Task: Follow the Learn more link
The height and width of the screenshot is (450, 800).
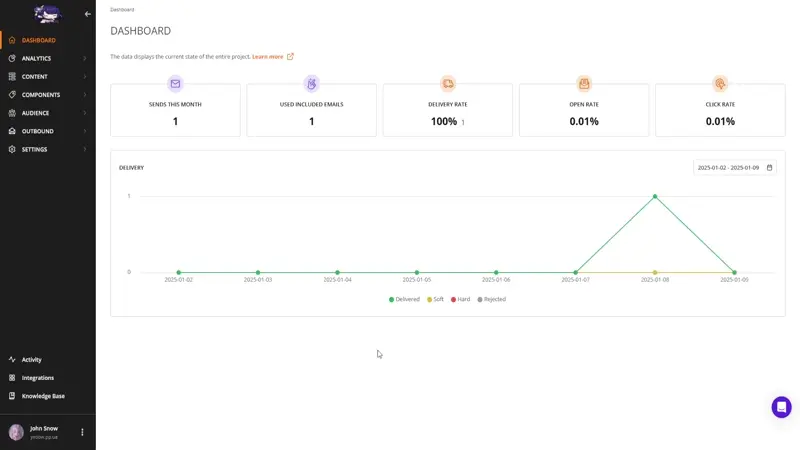Action: [x=268, y=57]
